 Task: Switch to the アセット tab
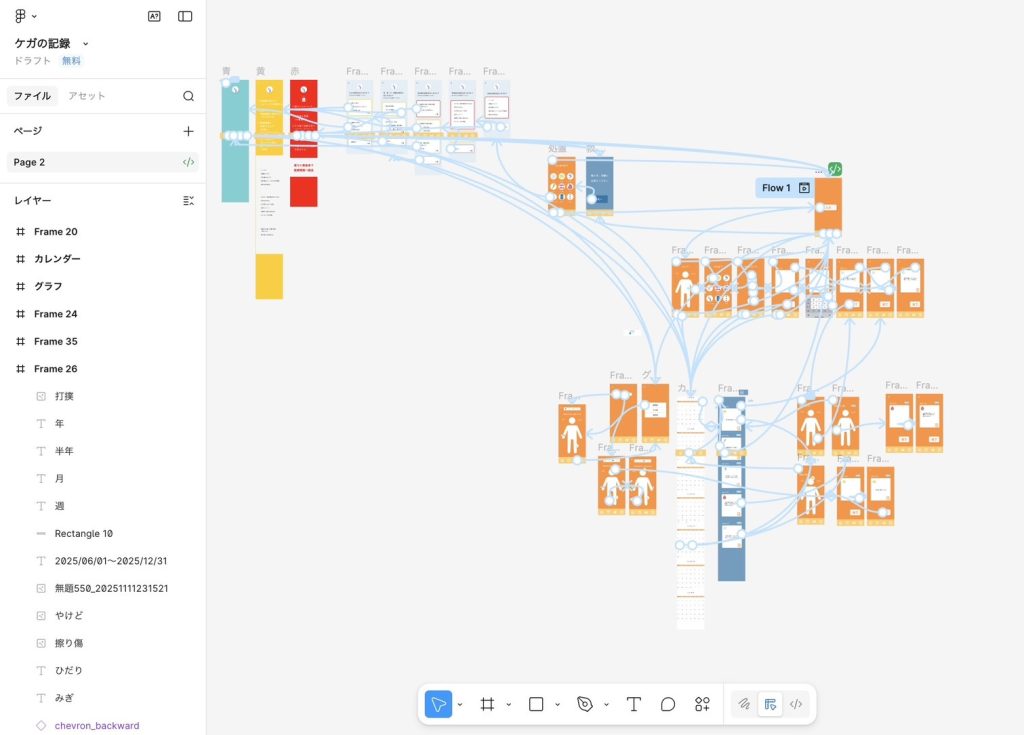pos(86,96)
